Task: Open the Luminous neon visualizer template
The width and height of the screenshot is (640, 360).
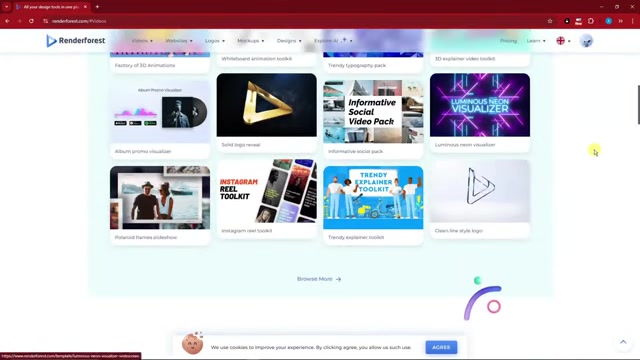Action: click(480, 113)
